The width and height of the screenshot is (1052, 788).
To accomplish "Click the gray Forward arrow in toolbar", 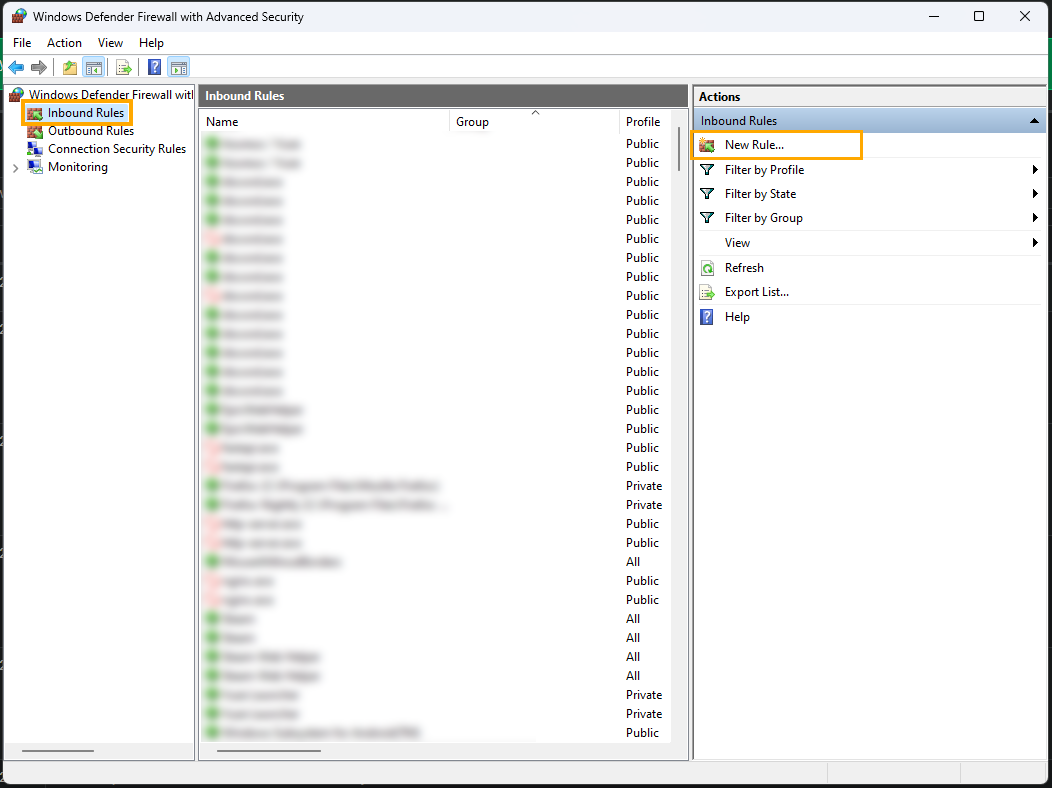I will (x=39, y=67).
